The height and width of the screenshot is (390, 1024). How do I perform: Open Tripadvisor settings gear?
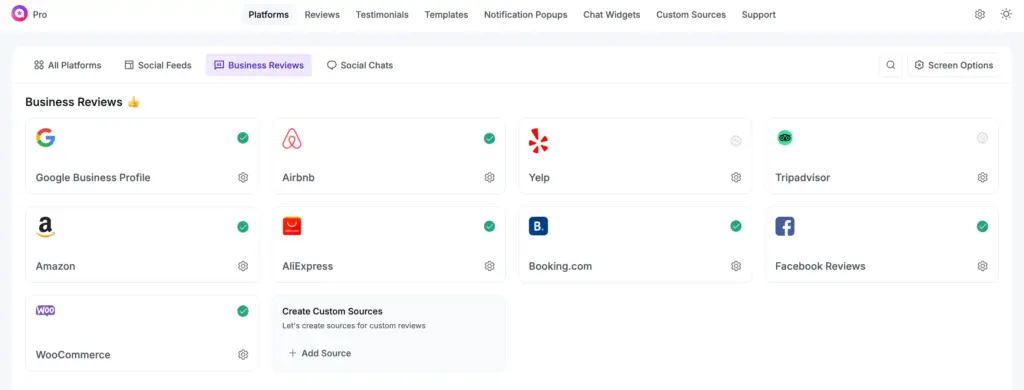pos(982,178)
